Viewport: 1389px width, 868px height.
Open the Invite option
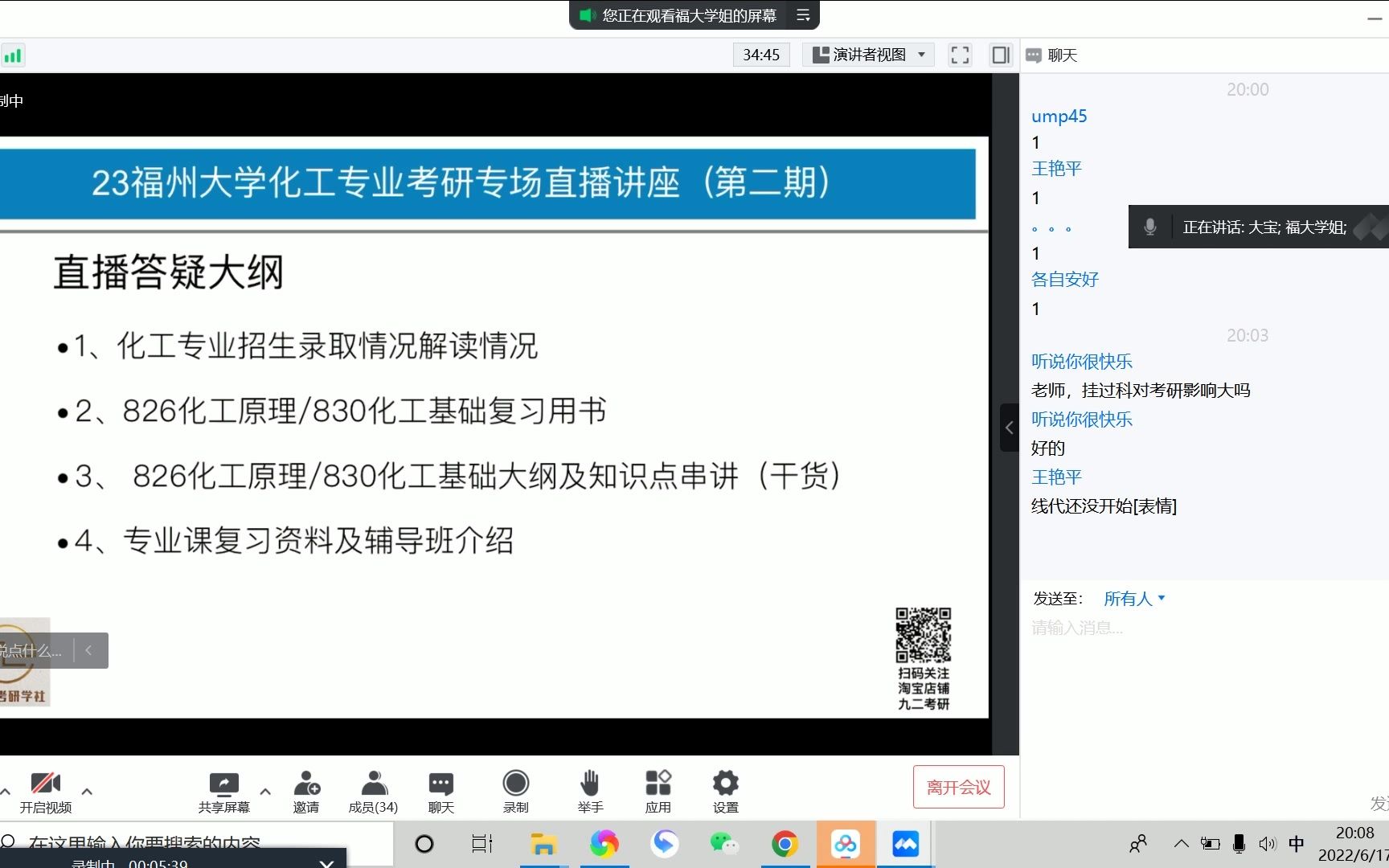306,792
